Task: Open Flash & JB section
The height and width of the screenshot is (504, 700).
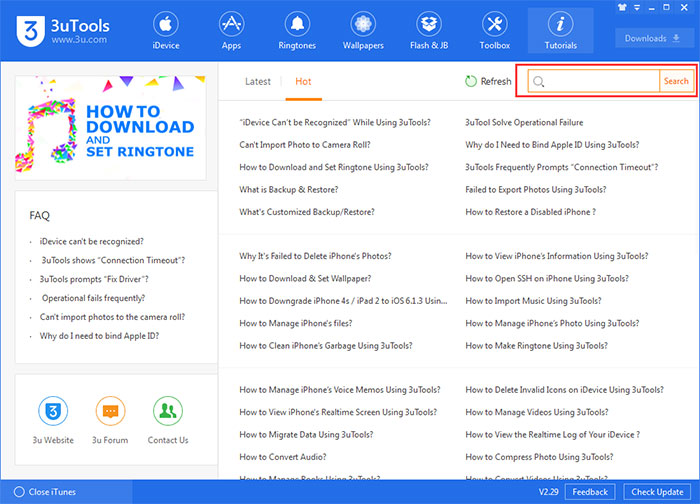Action: click(x=430, y=30)
